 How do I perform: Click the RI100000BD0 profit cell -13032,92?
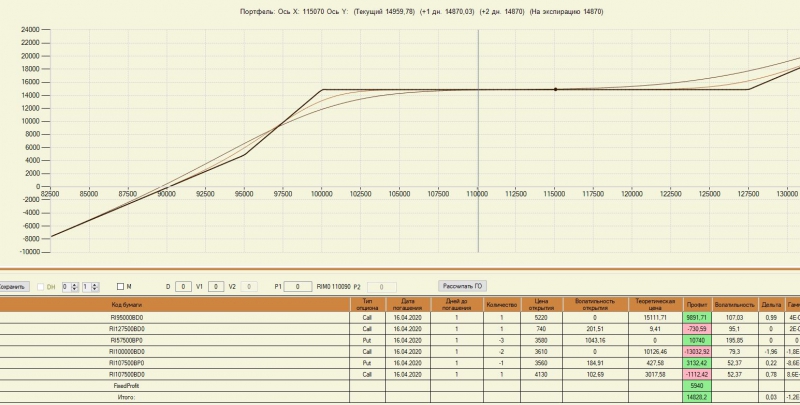tap(697, 351)
